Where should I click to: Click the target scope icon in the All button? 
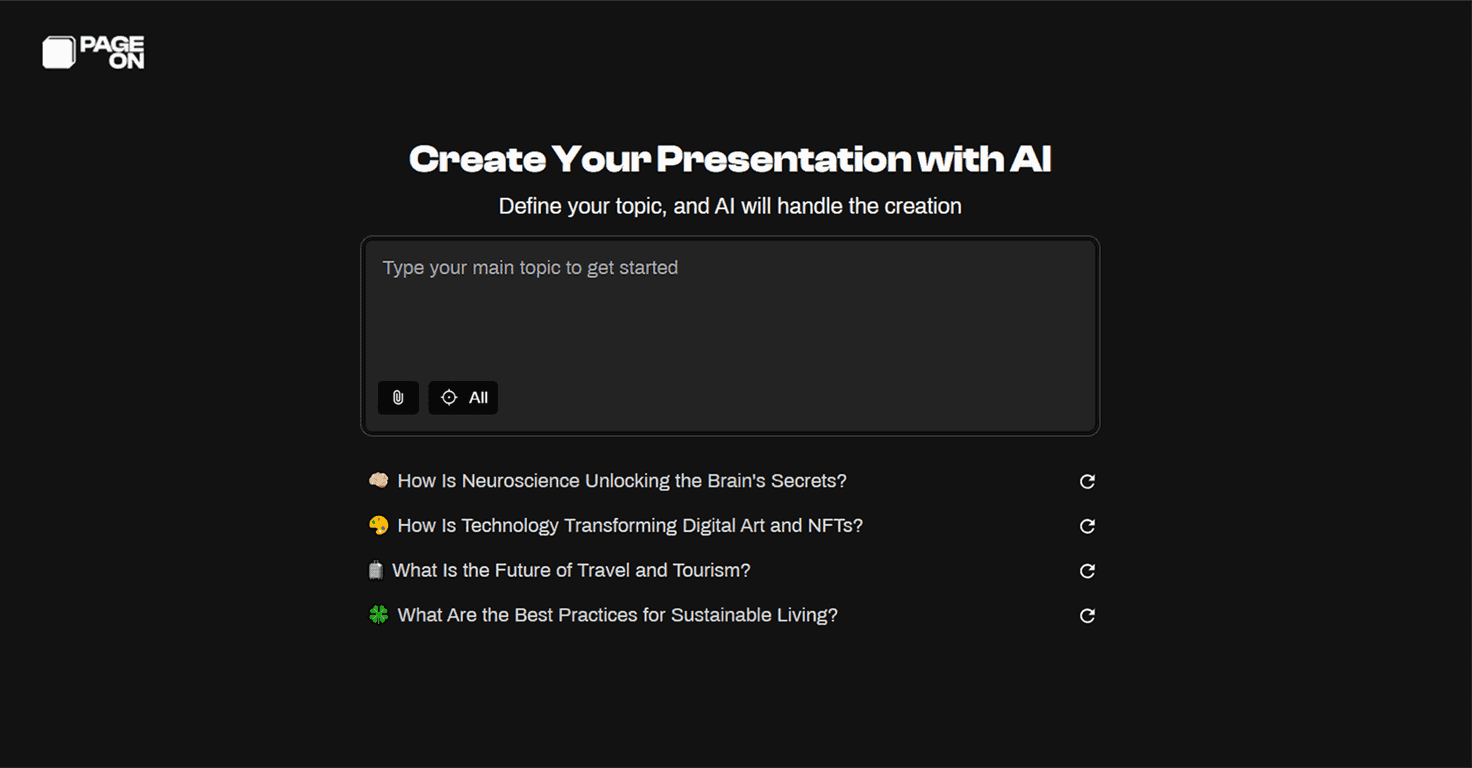[449, 397]
